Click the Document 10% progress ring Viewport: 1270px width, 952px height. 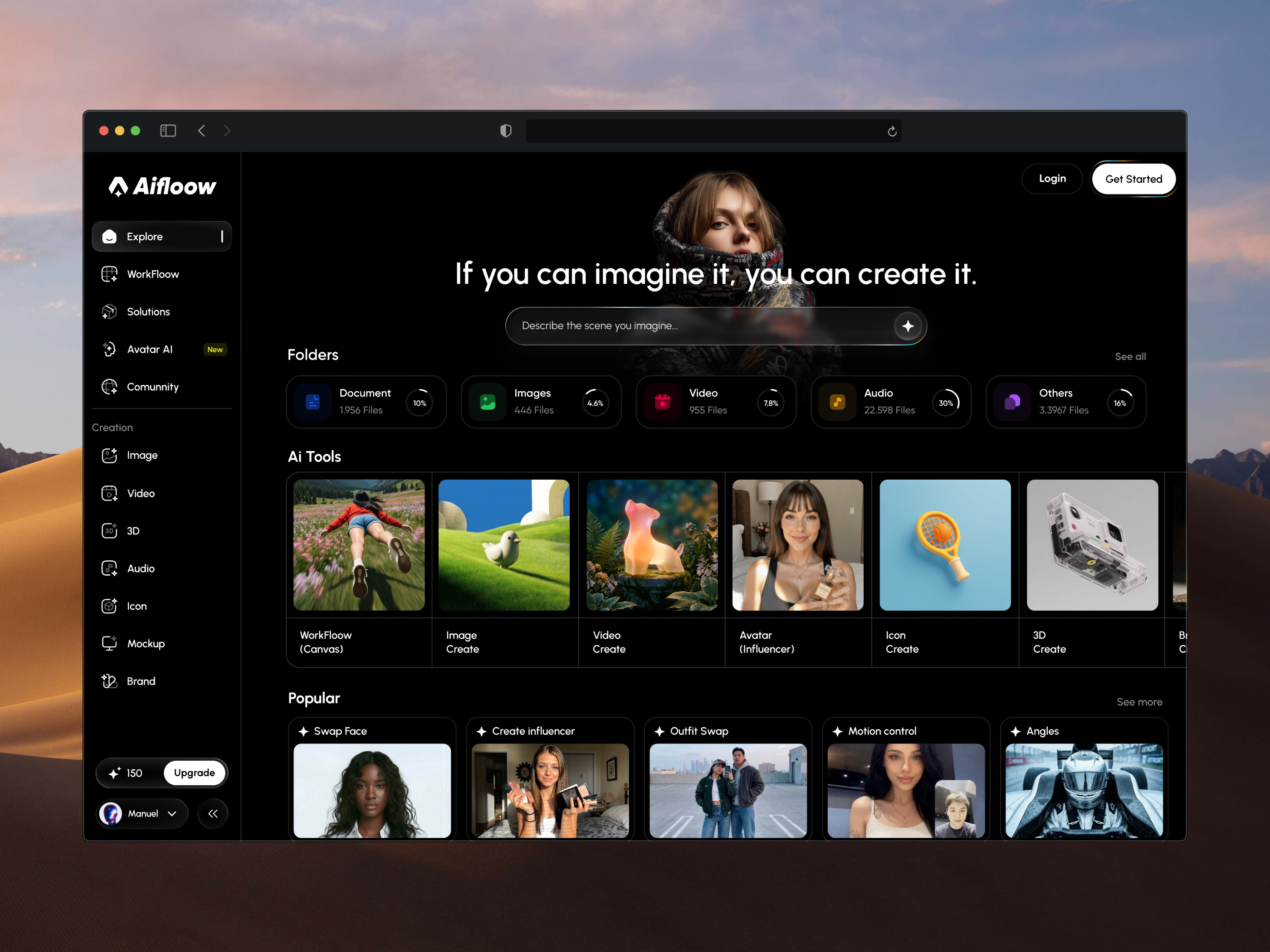click(420, 403)
